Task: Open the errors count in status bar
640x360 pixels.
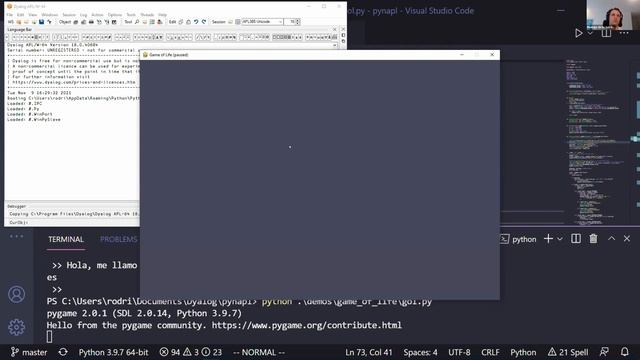Action: click(170, 352)
